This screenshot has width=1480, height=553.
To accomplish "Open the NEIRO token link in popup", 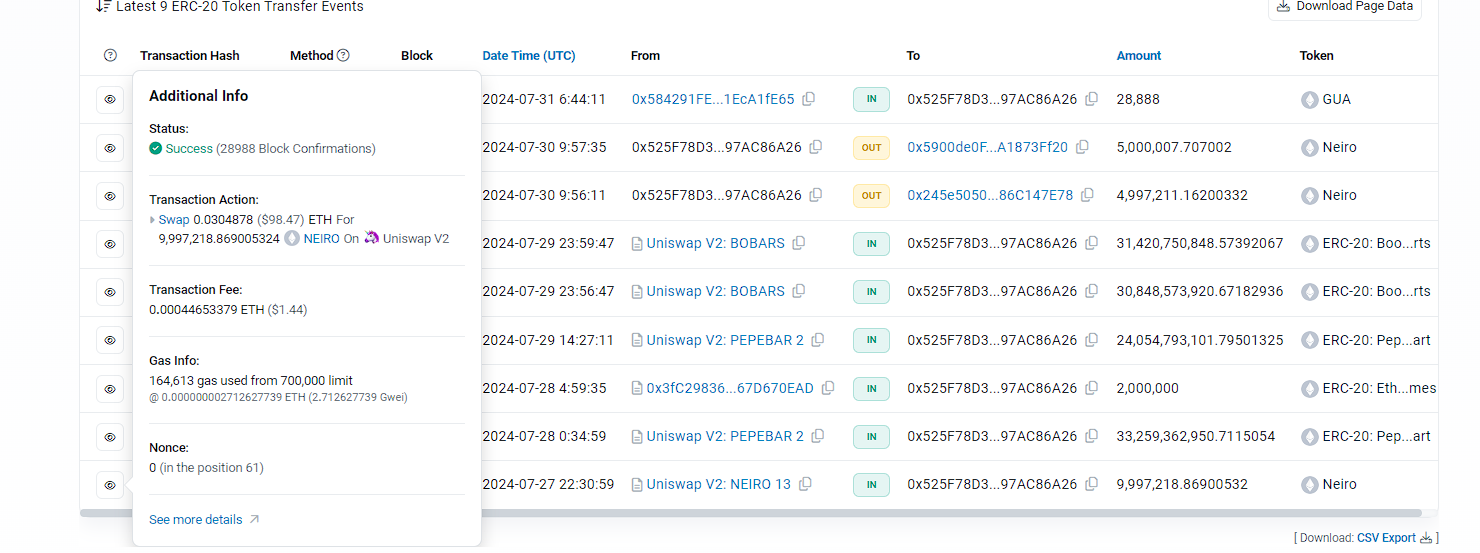I will pyautogui.click(x=321, y=239).
